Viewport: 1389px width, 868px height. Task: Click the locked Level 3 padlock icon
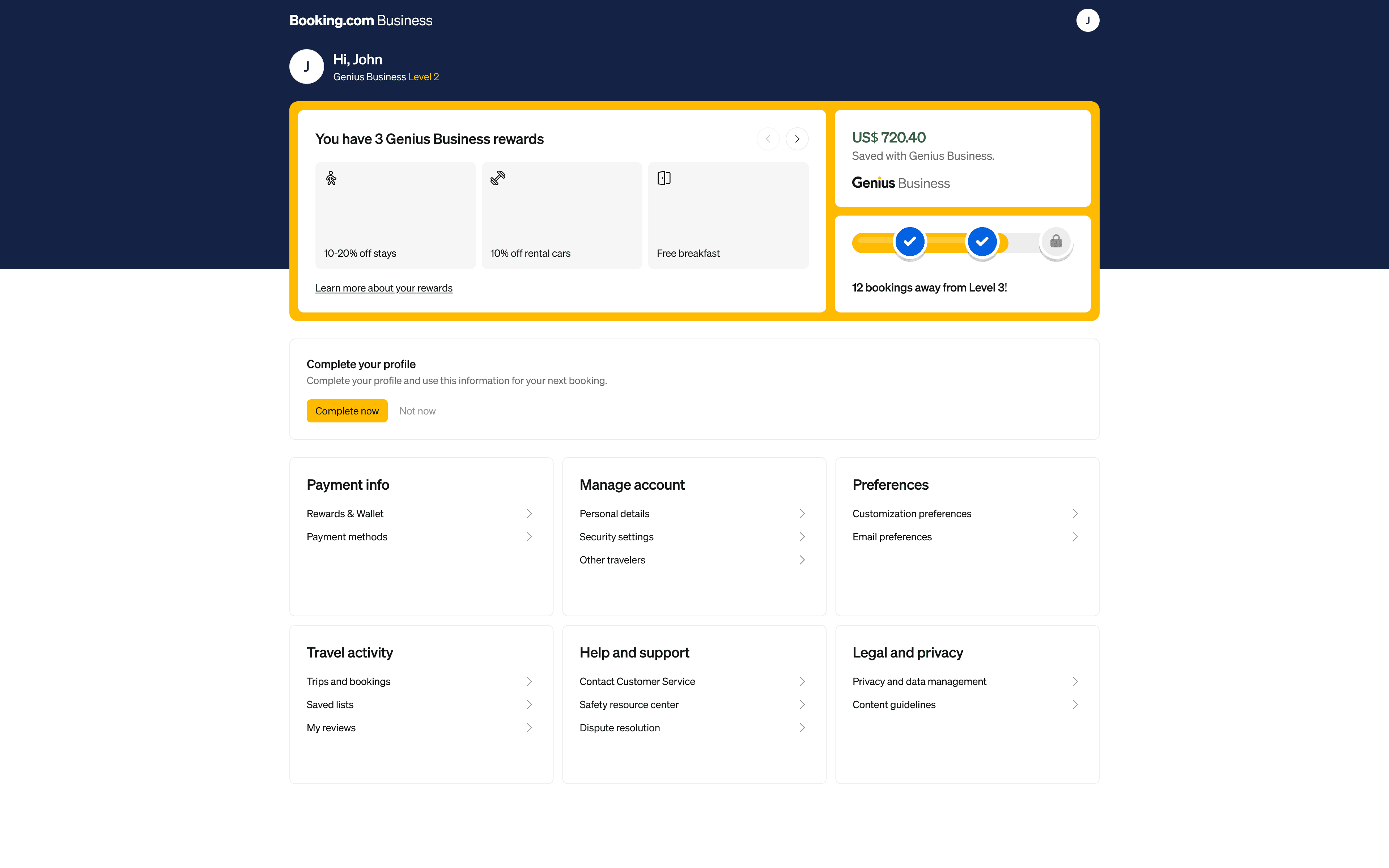tap(1055, 242)
